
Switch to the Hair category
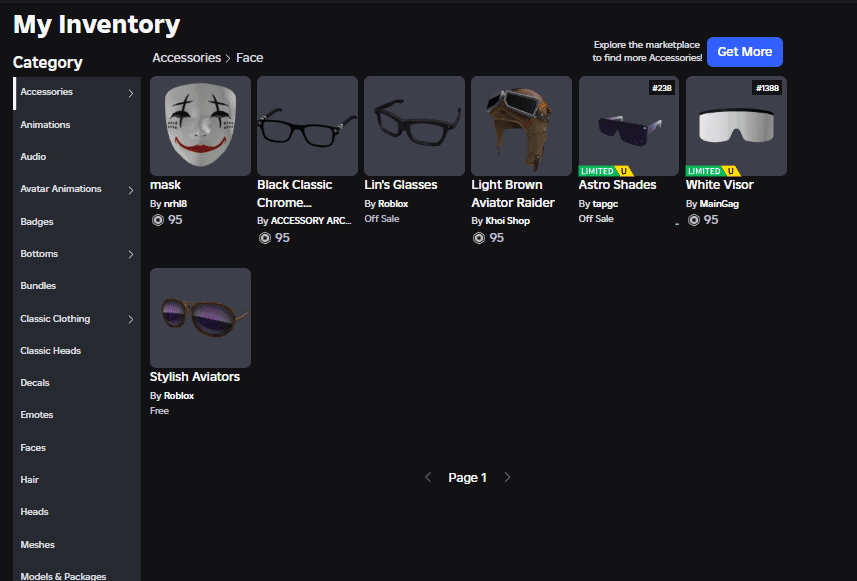(29, 479)
